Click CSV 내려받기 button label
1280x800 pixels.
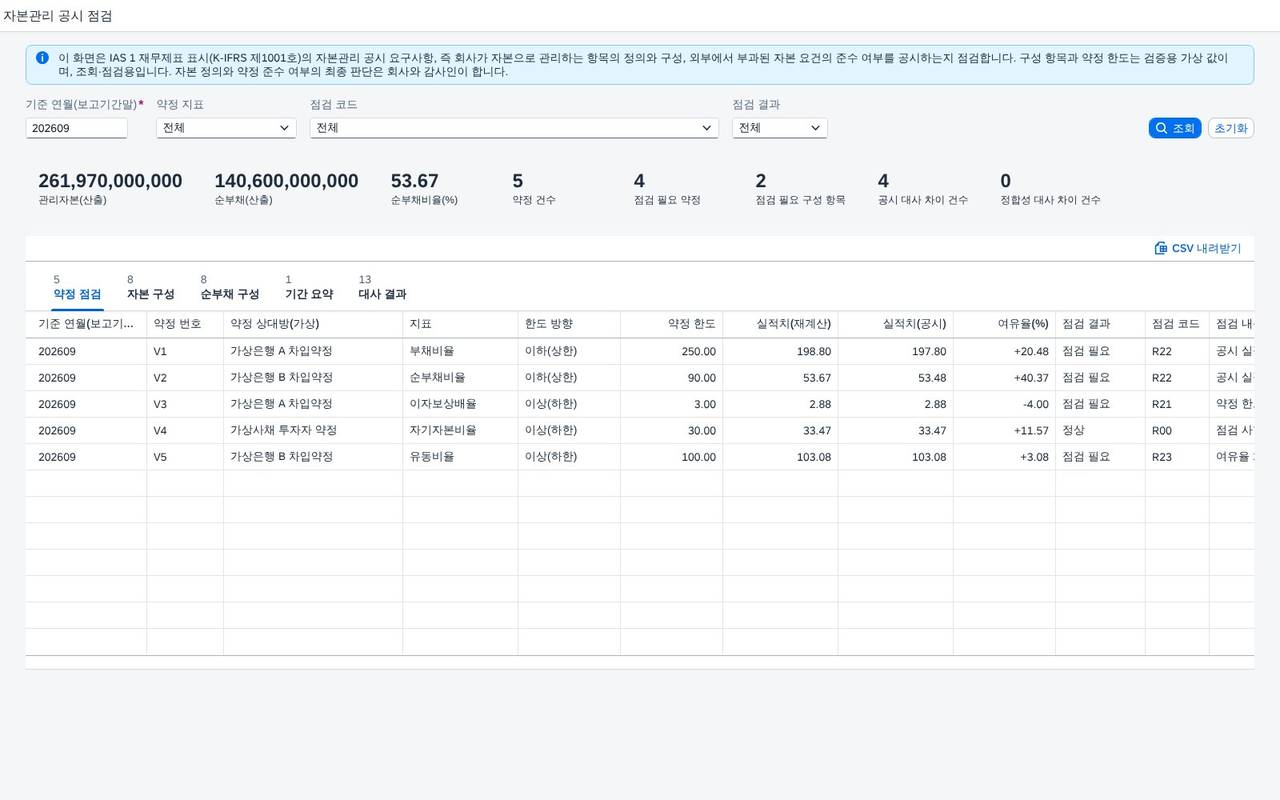coord(1206,248)
